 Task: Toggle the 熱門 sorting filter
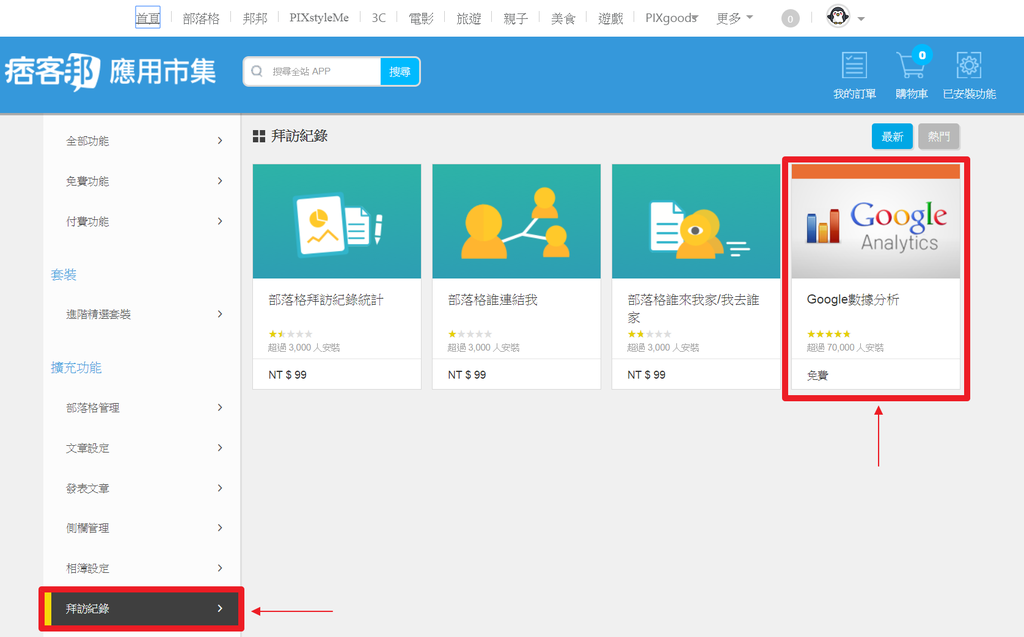coord(937,135)
